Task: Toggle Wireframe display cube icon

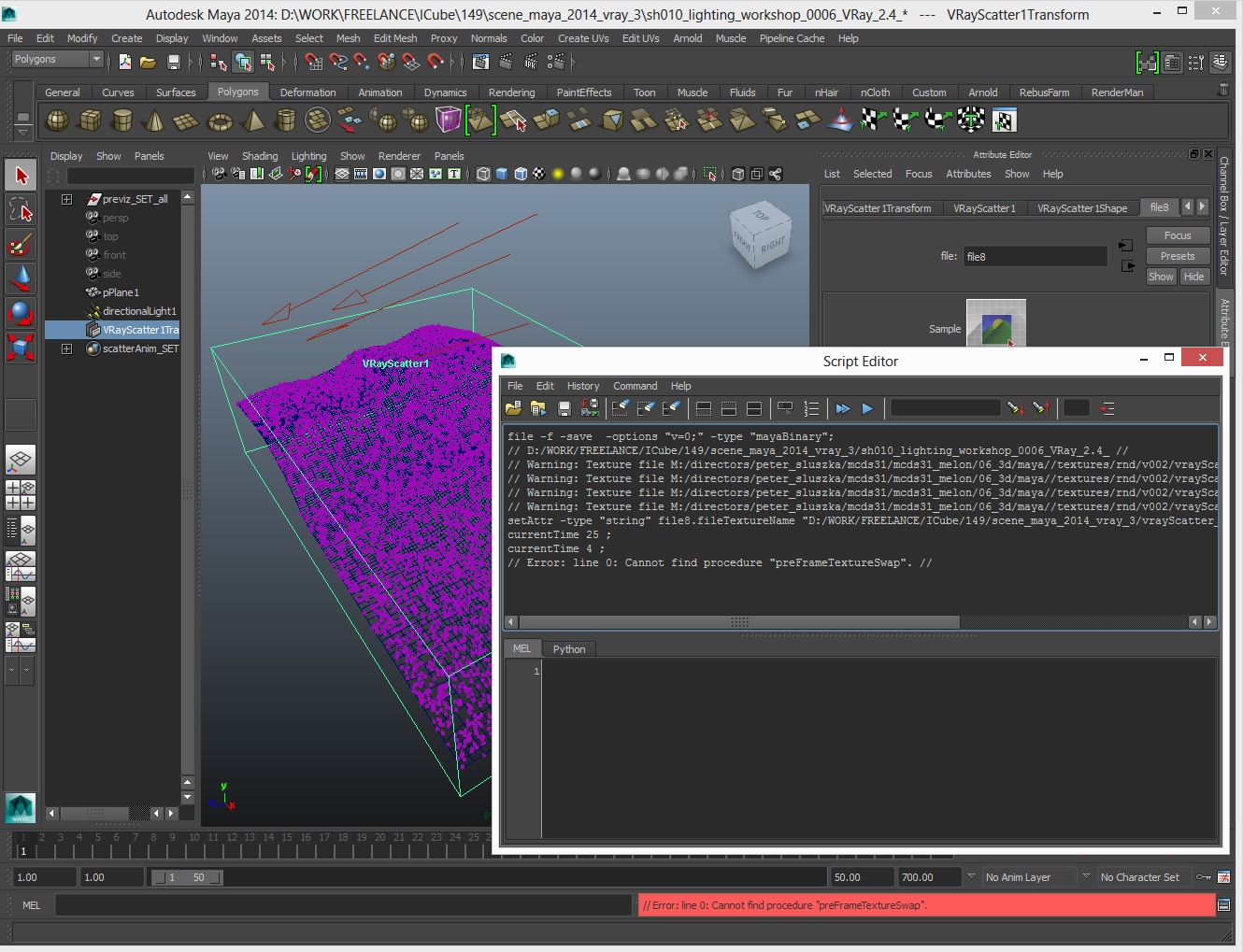Action: click(x=483, y=174)
